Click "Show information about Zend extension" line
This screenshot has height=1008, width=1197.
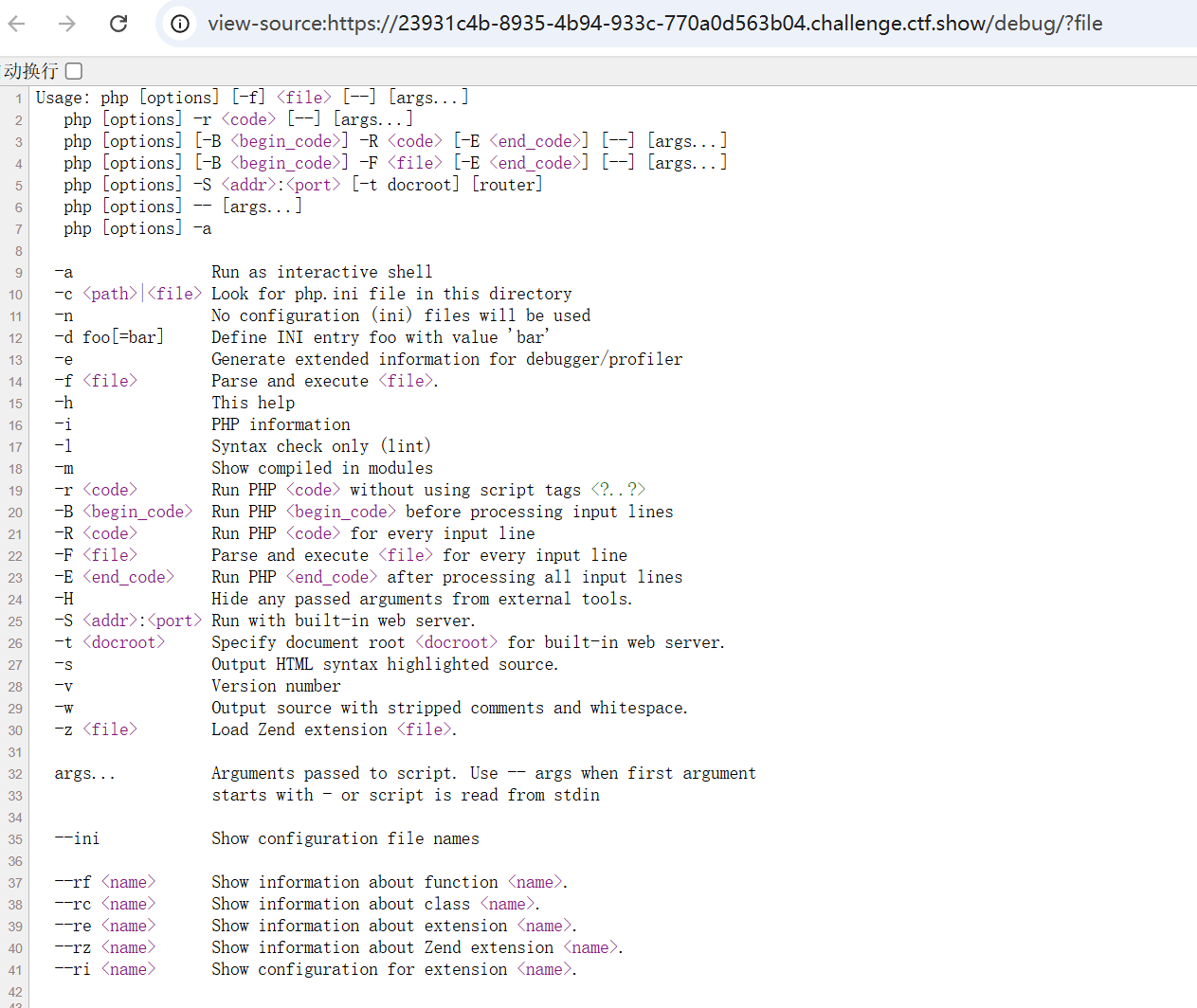click(417, 947)
